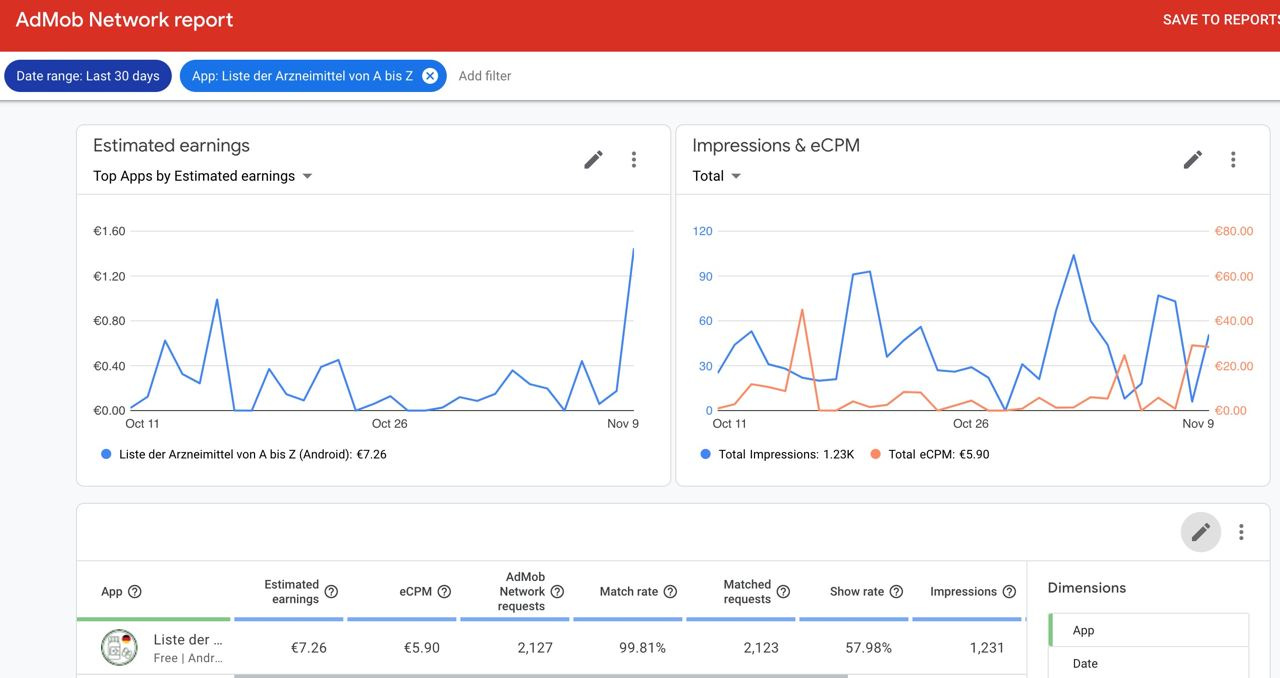
Task: Select the Date dimension
Action: click(1149, 663)
